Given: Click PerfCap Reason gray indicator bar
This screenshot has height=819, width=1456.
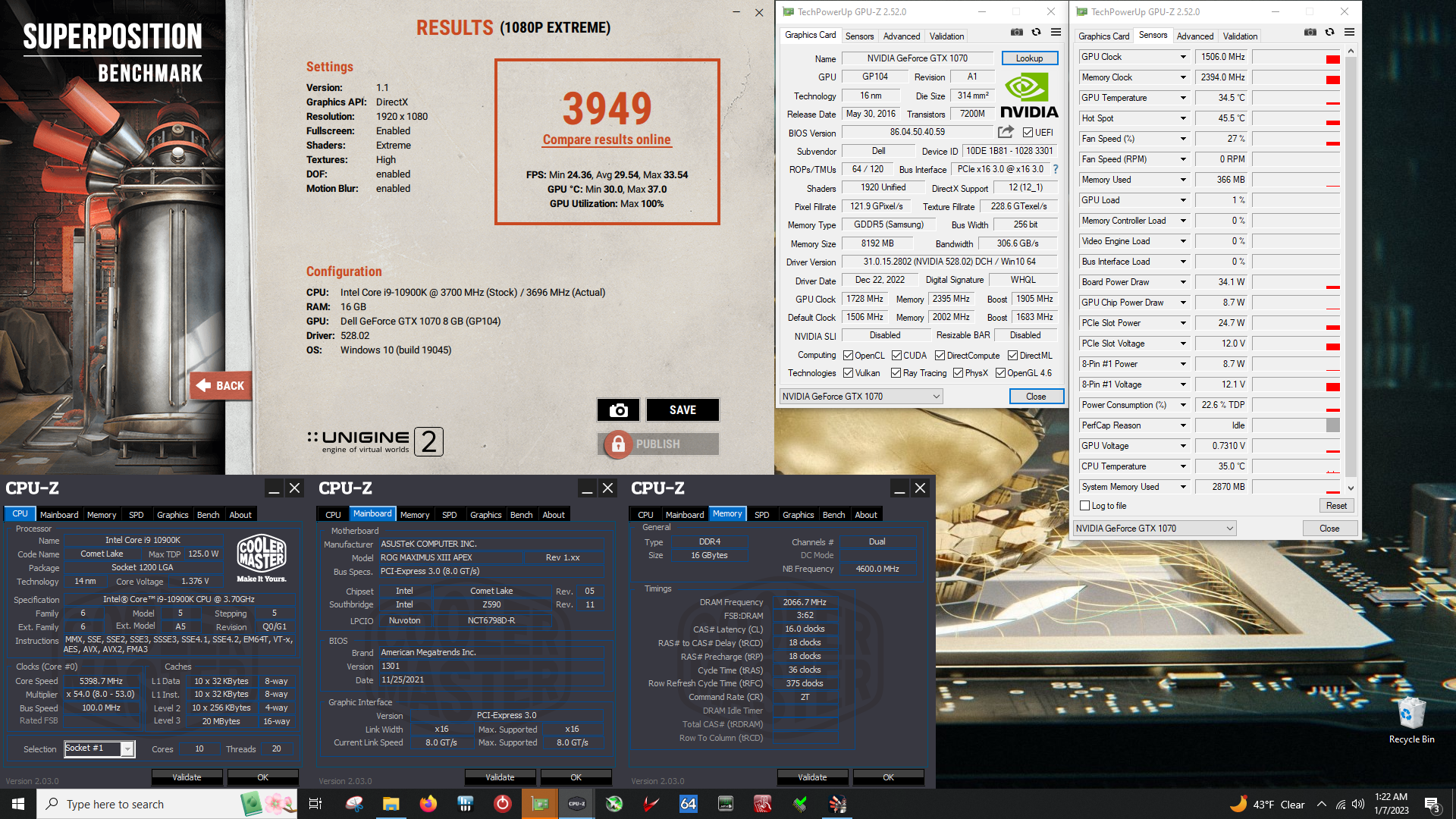Looking at the screenshot, I should point(1332,425).
